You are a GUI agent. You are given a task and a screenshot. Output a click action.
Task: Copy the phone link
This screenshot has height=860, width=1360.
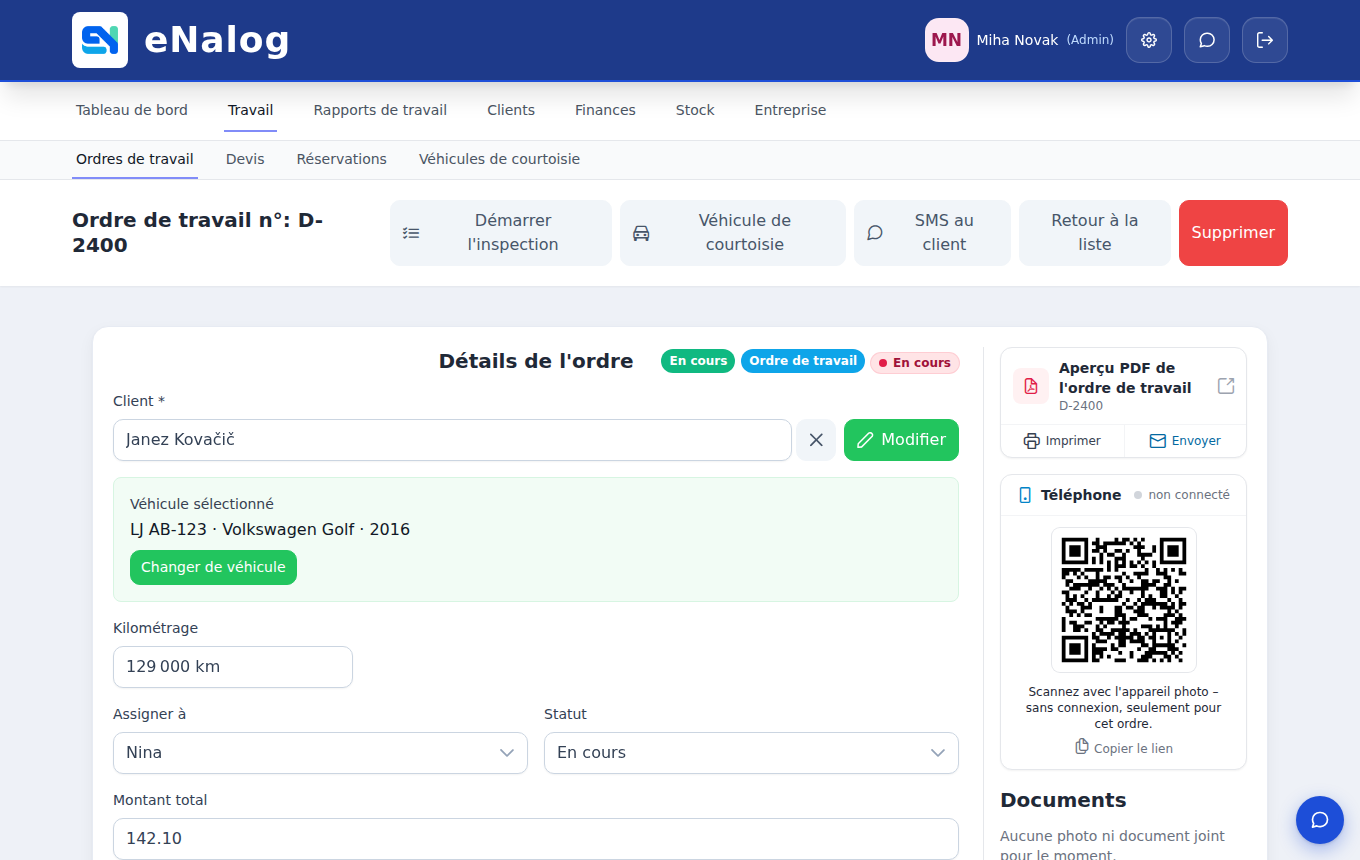pyautogui.click(x=1124, y=748)
